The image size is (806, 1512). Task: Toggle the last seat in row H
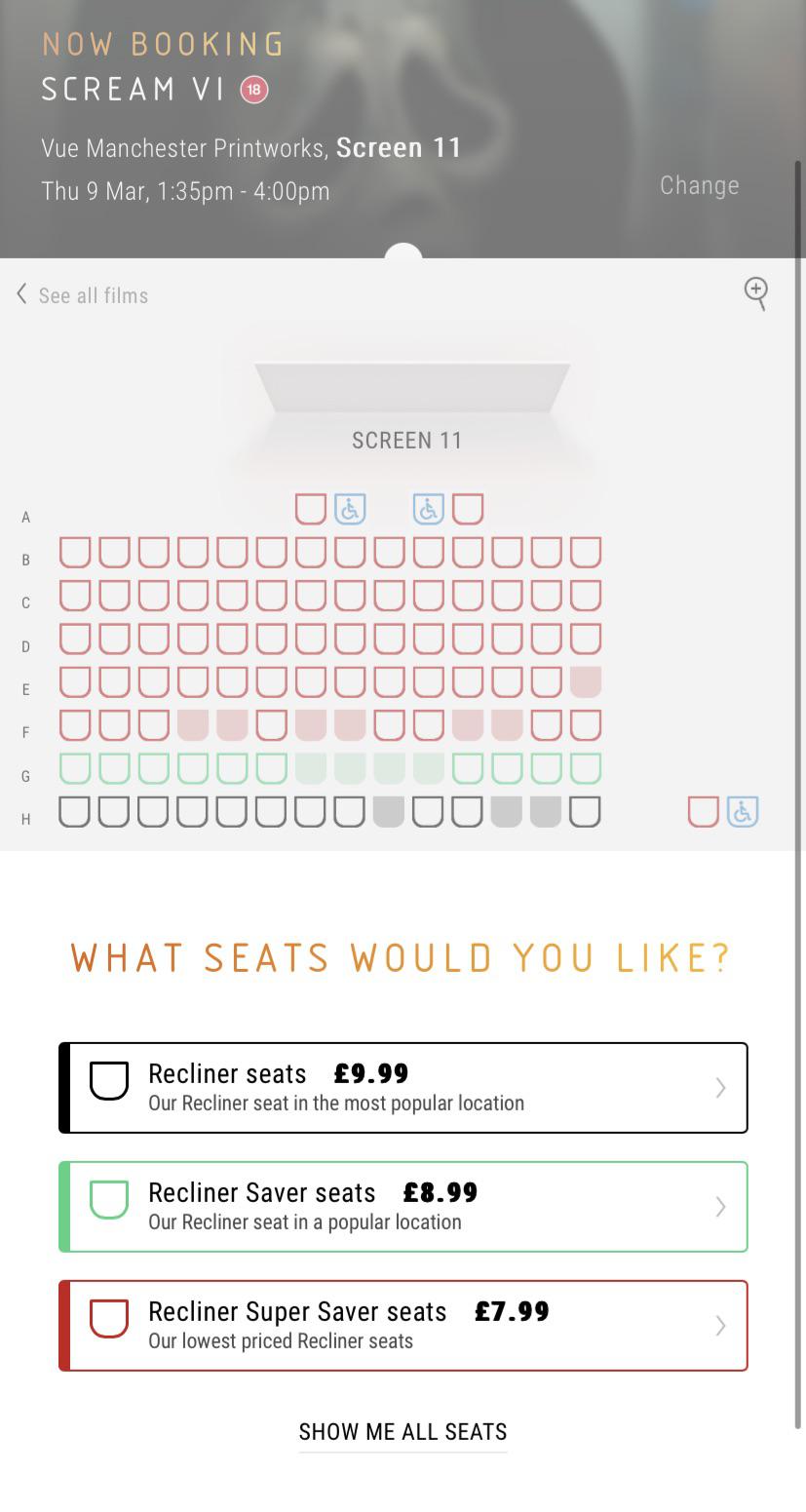586,811
